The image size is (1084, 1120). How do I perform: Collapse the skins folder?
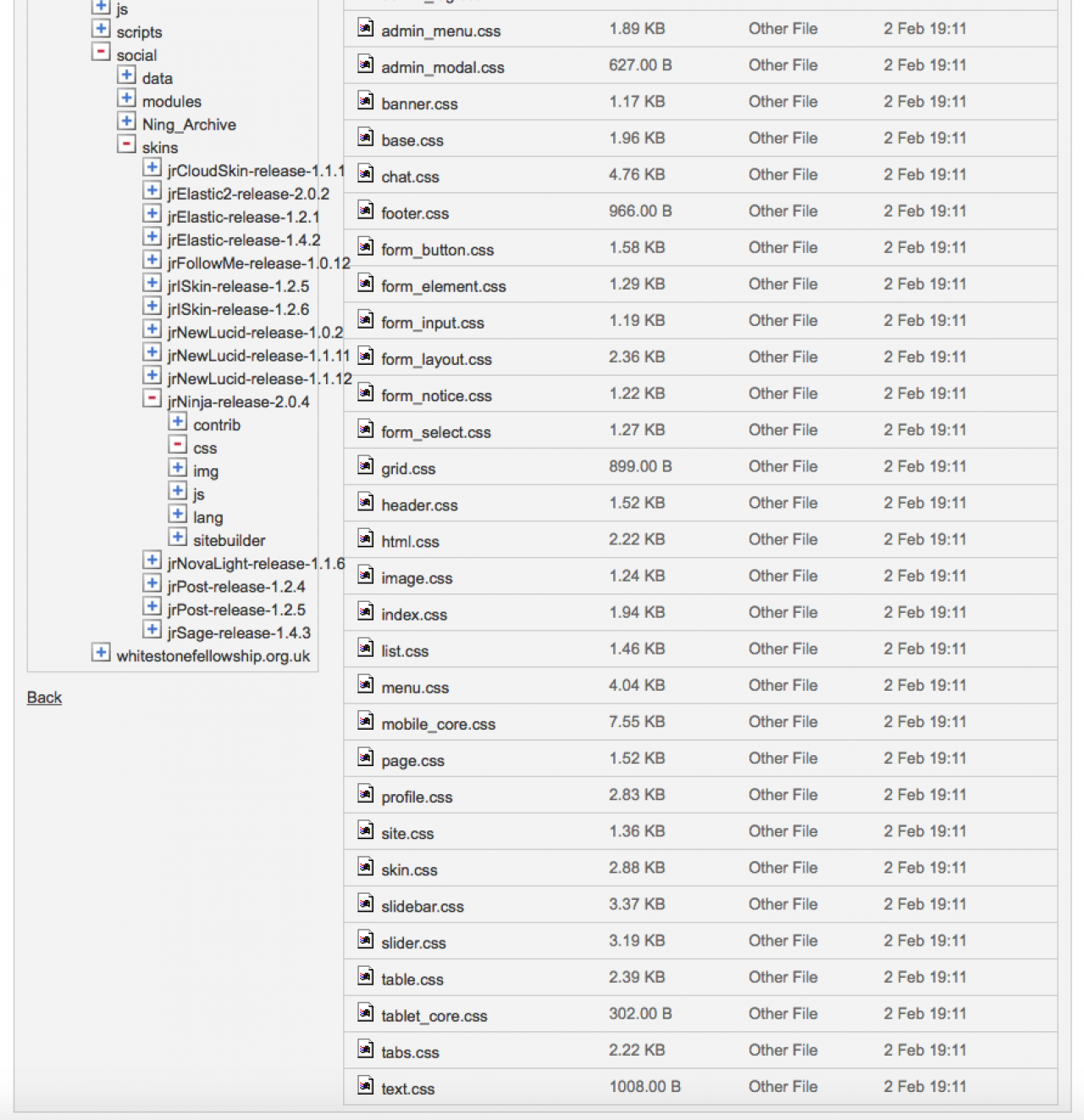126,144
